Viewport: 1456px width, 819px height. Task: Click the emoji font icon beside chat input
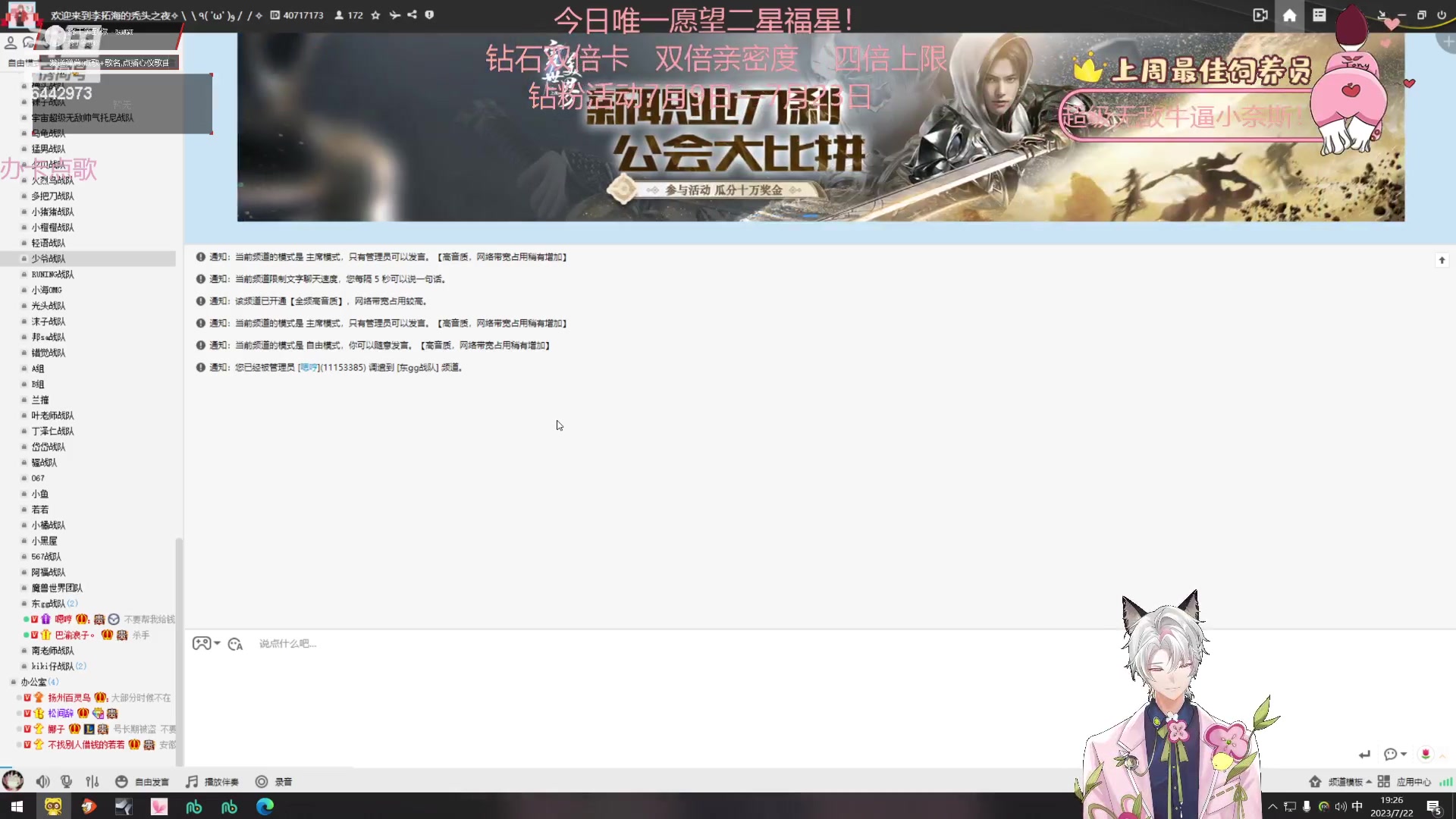(235, 644)
